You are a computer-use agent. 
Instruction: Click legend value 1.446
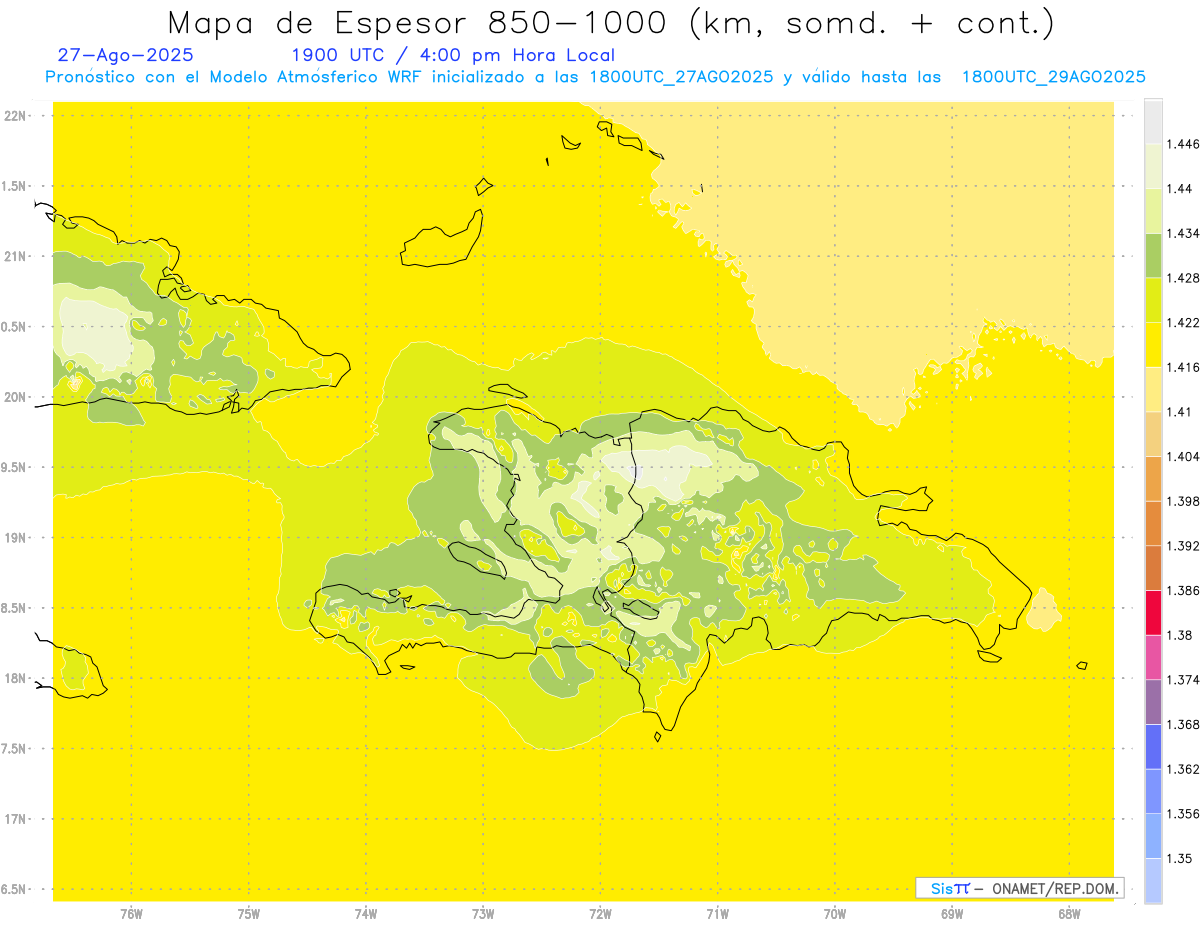click(1184, 144)
